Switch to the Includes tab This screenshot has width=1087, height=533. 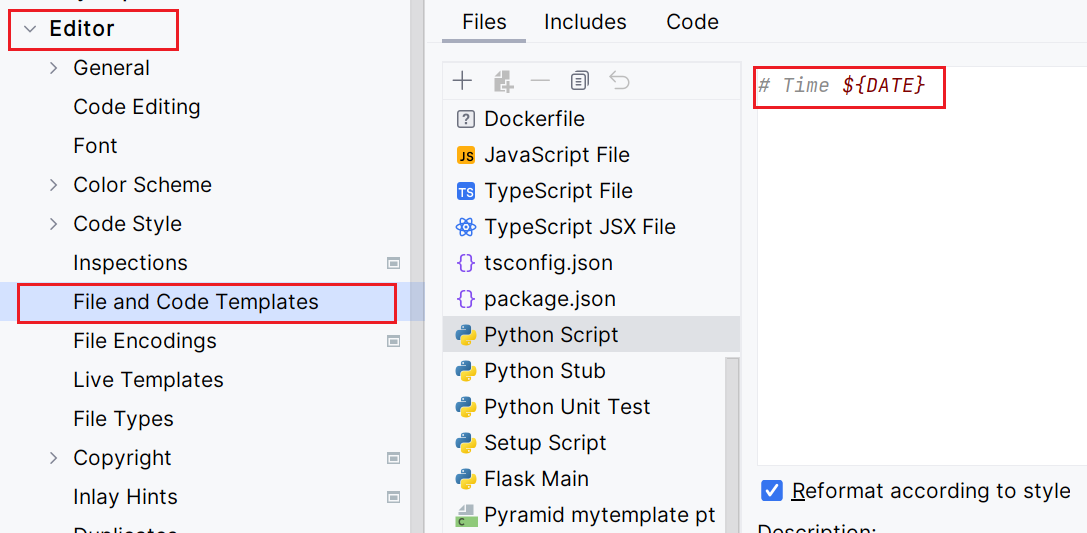585,22
